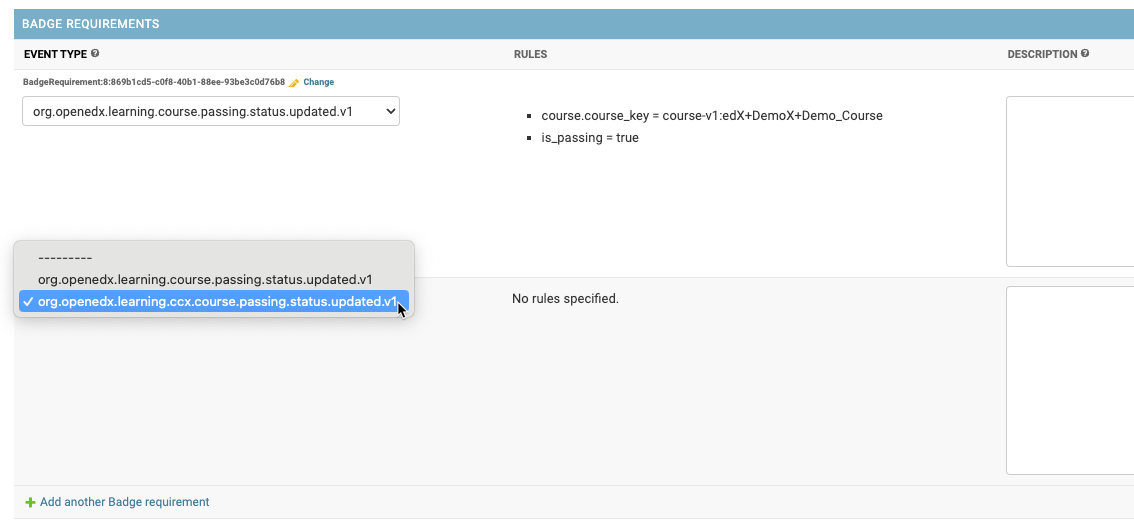1134x530 pixels.
Task: Click the Change link
Action: [318, 82]
